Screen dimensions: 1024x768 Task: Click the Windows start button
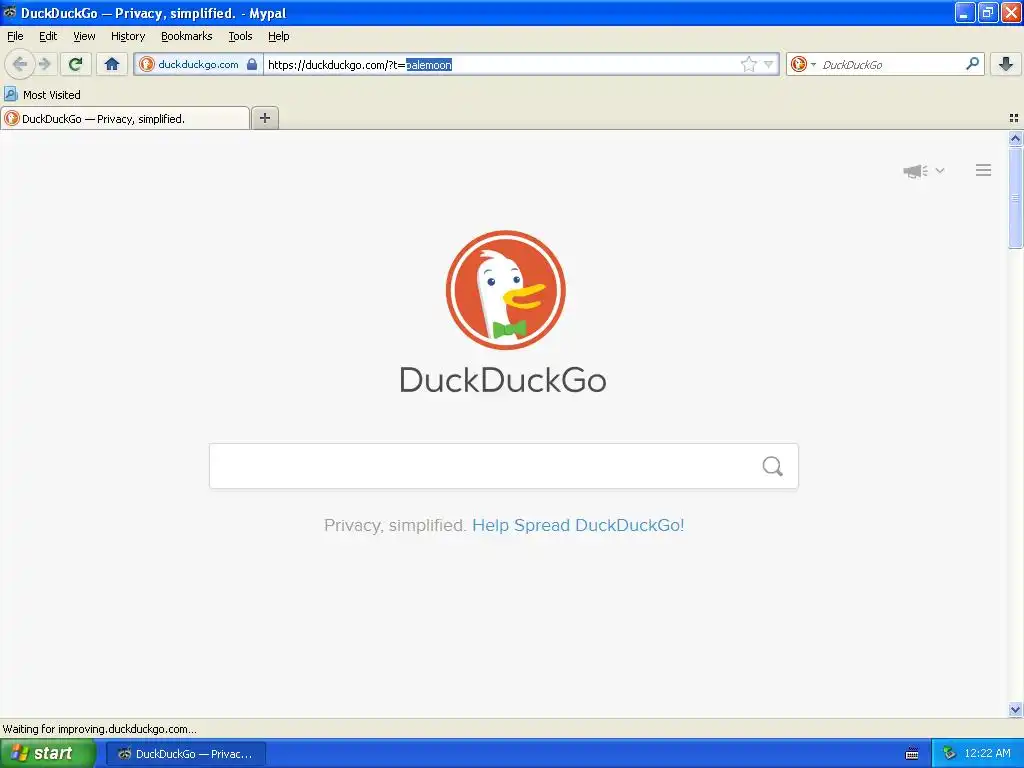[x=48, y=753]
